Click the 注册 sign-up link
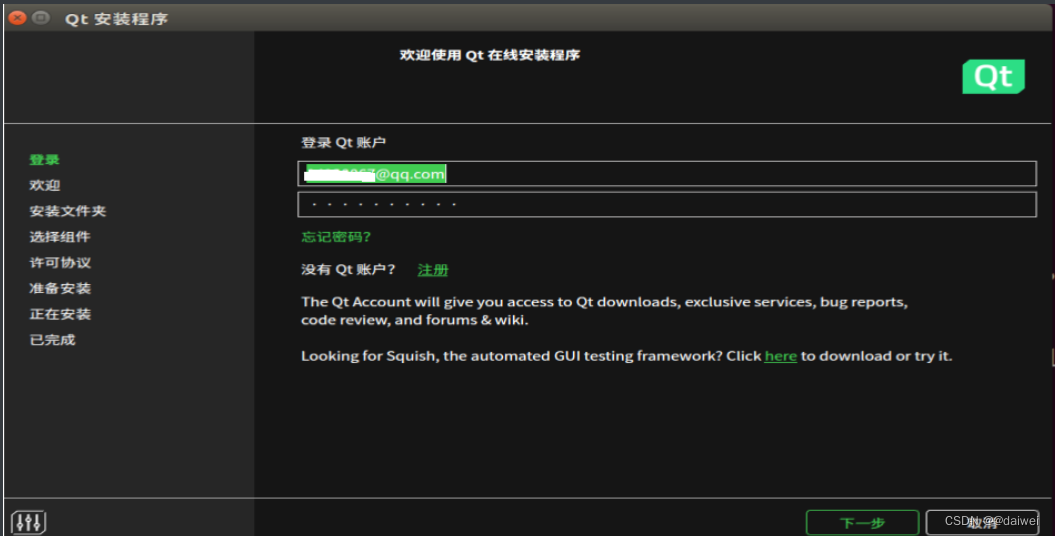Image resolution: width=1055 pixels, height=536 pixels. [x=433, y=270]
